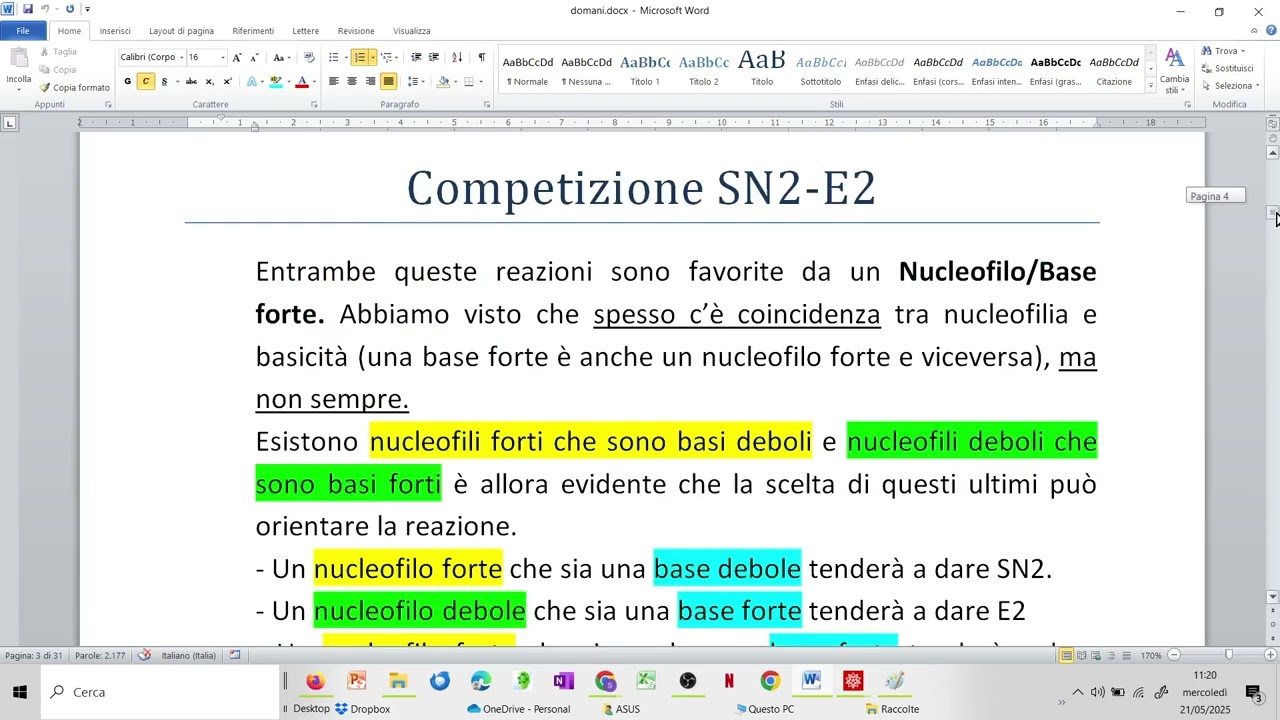Toggle italic (C) formatting
Image resolution: width=1280 pixels, height=720 pixels.
point(146,81)
